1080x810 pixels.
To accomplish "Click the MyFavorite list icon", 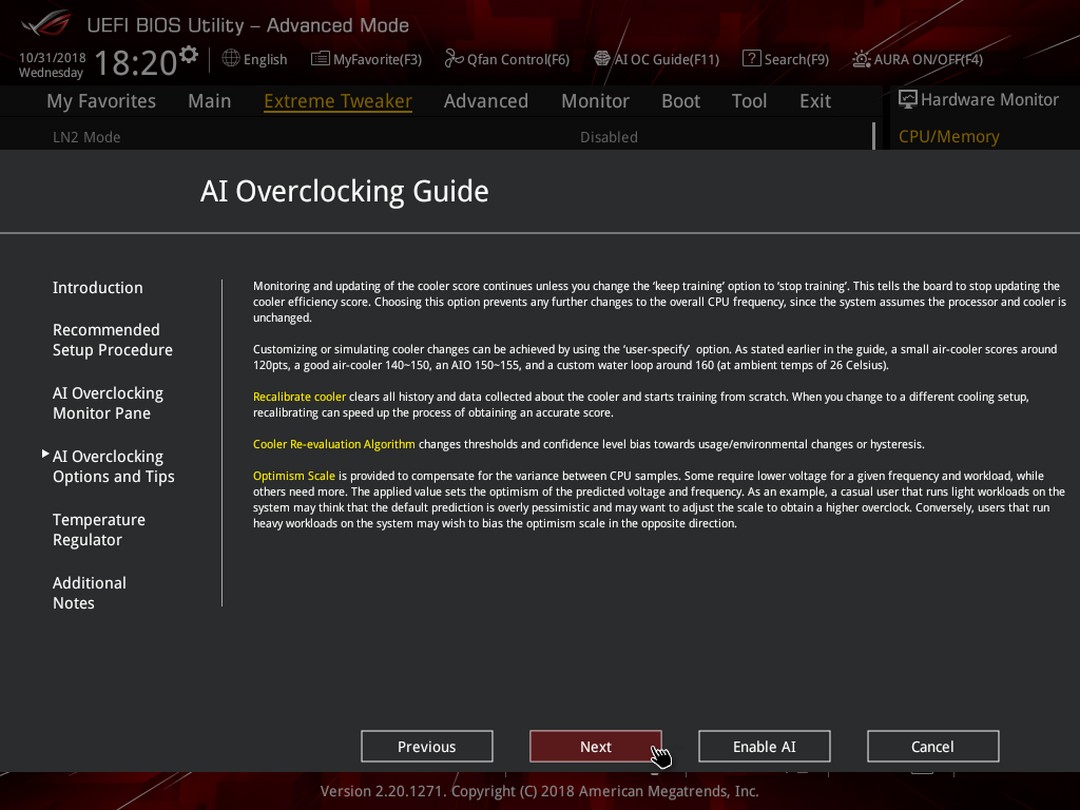I will 320,59.
